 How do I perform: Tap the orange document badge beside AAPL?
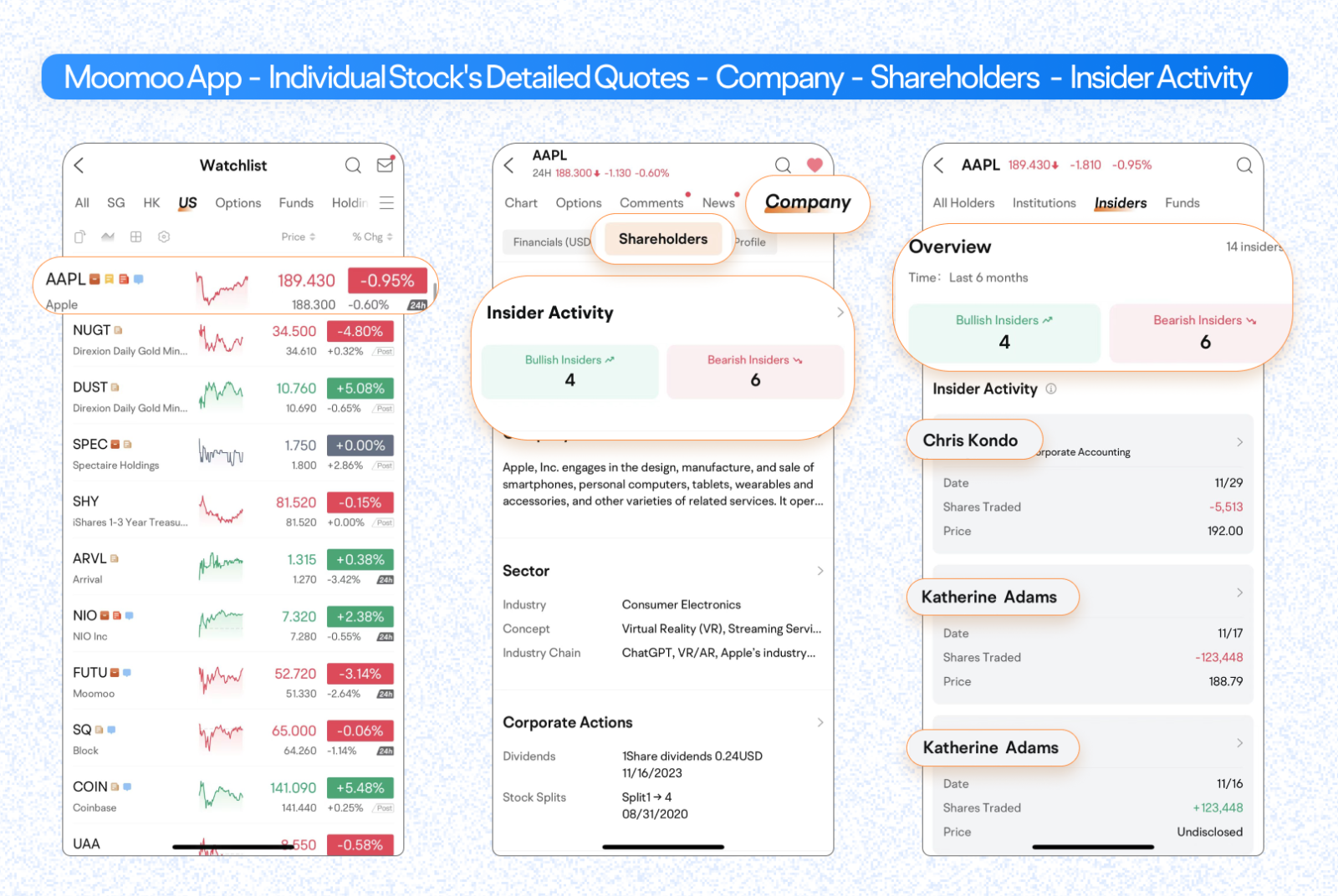[124, 279]
